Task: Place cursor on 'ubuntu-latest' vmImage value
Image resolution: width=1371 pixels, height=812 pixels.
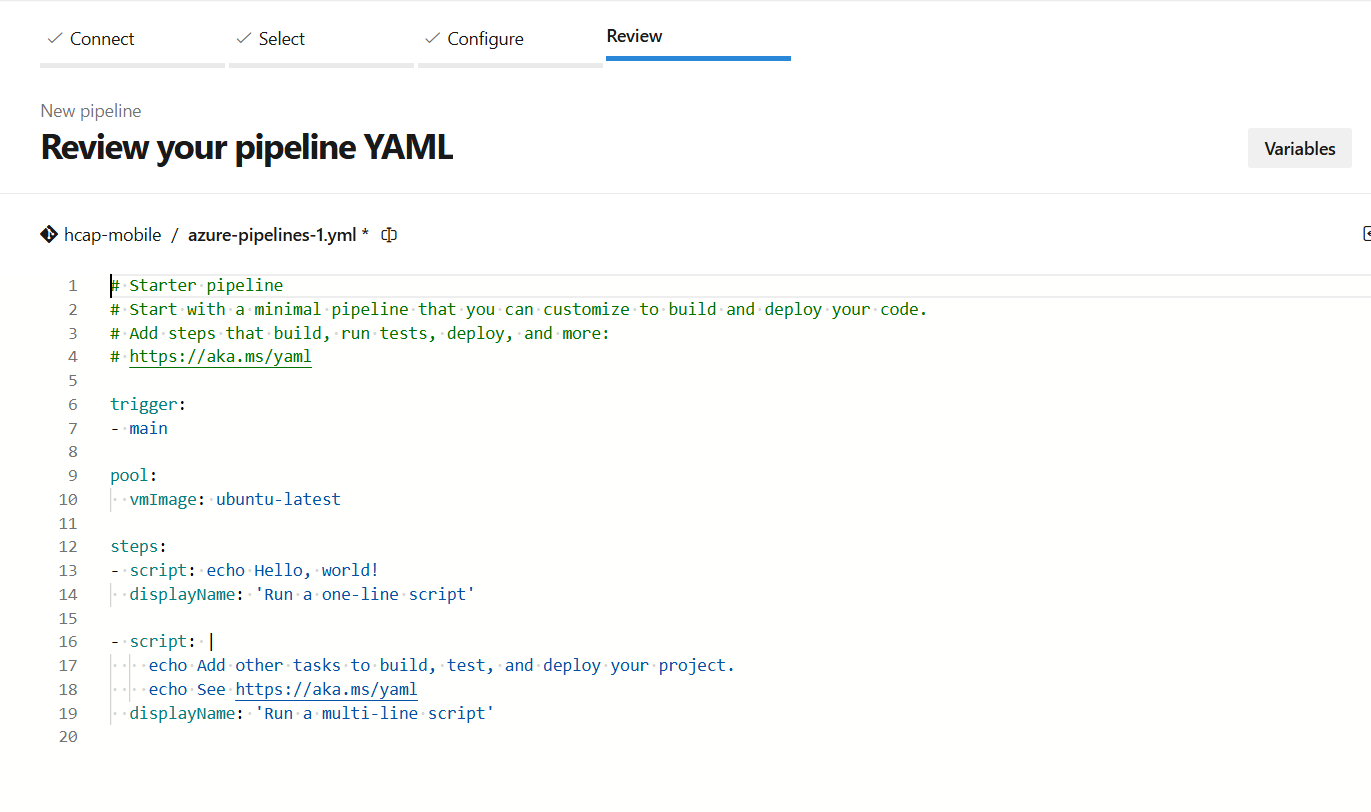Action: 278,500
